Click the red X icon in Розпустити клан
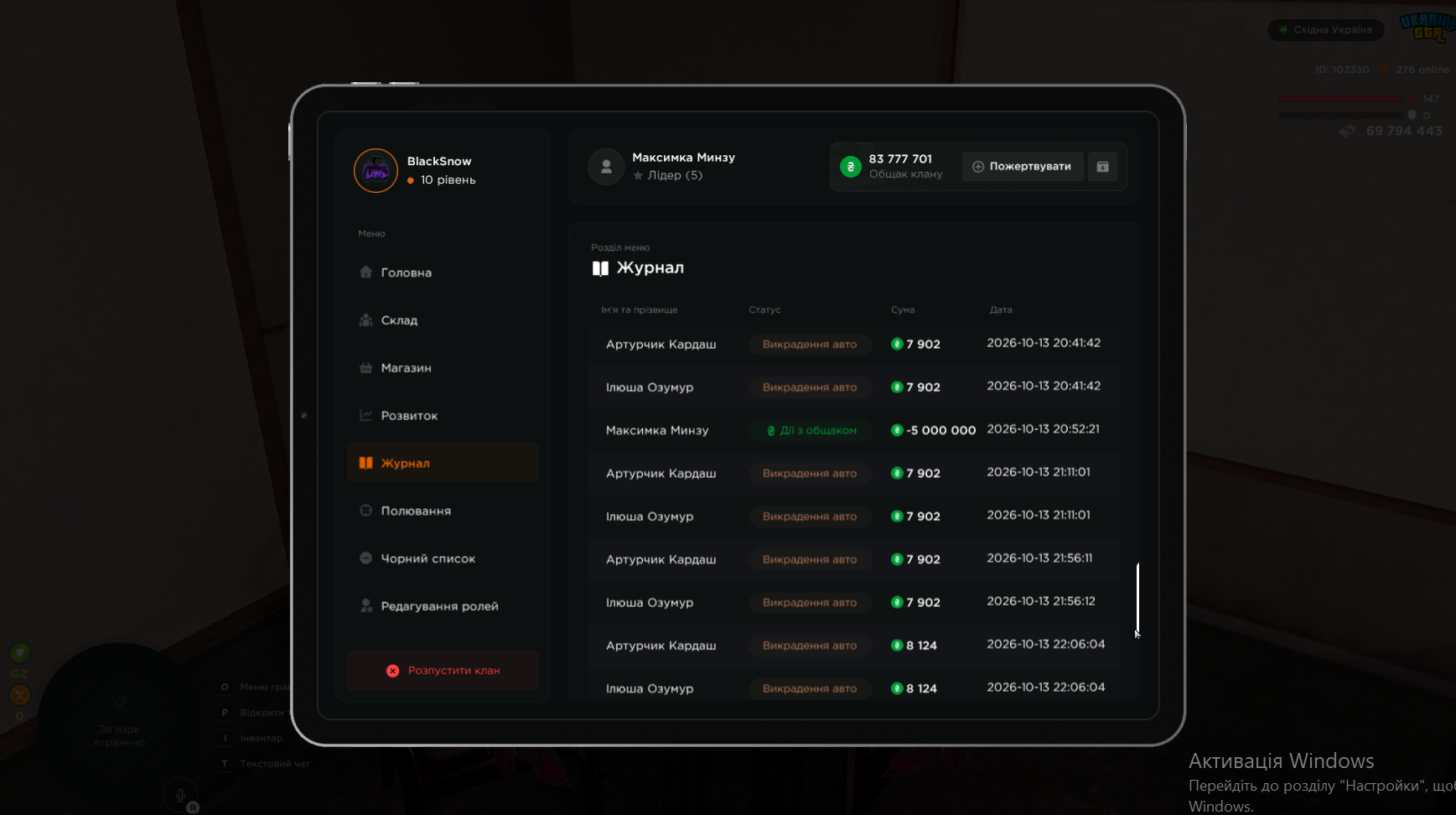This screenshot has width=1456, height=815. click(x=392, y=671)
